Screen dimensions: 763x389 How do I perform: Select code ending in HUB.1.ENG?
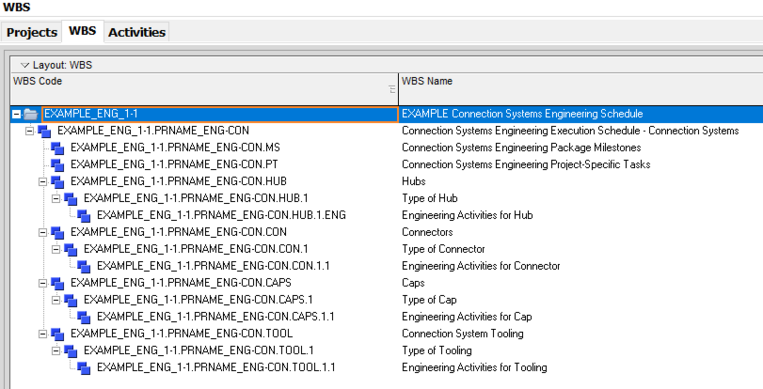coord(221,215)
